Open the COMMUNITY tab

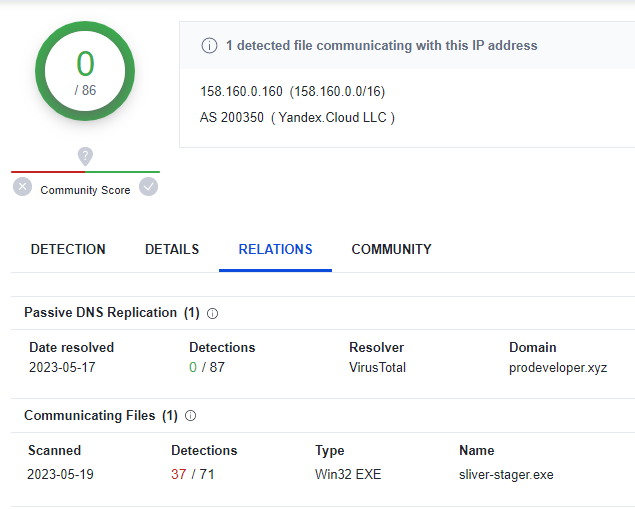392,249
